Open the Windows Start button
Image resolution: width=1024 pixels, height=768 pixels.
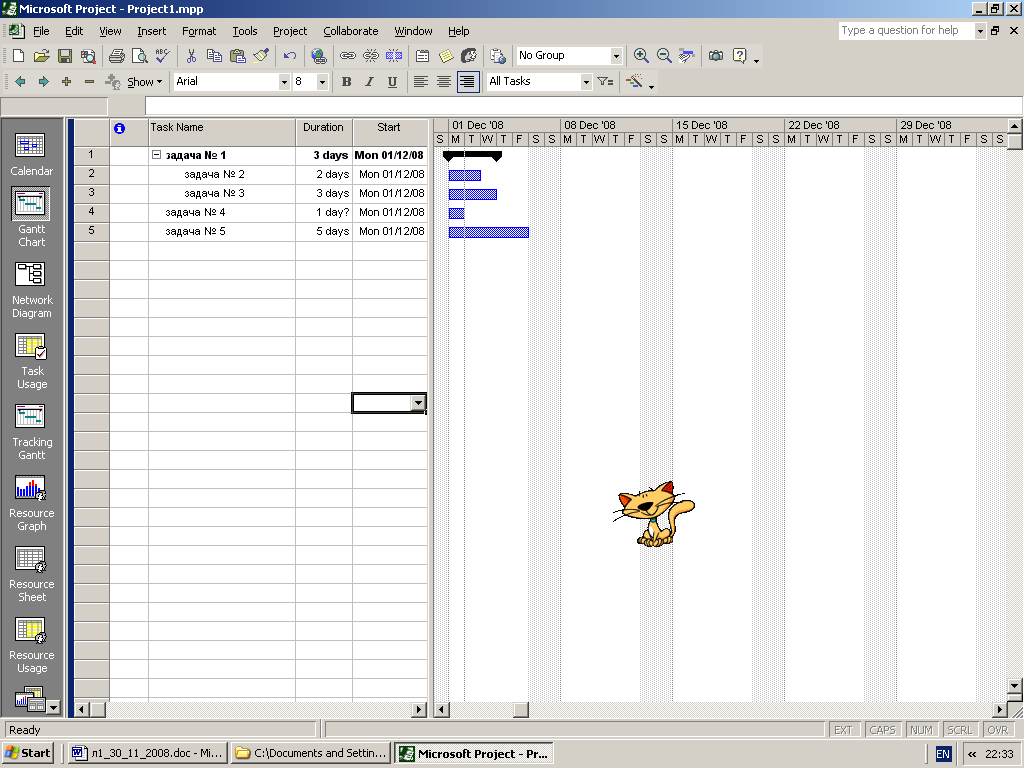pos(27,753)
